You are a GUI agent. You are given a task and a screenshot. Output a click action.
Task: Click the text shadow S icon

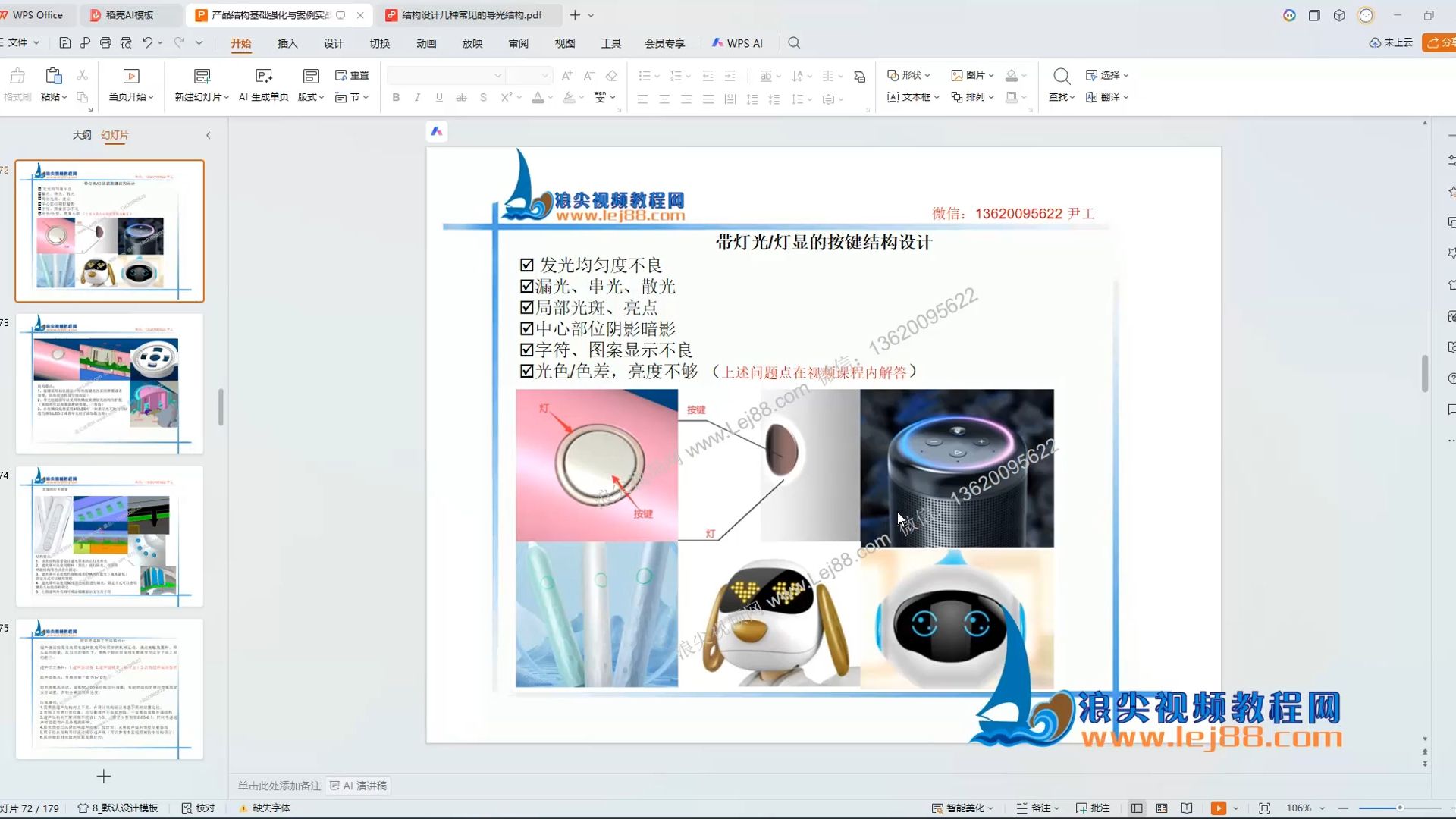(483, 97)
